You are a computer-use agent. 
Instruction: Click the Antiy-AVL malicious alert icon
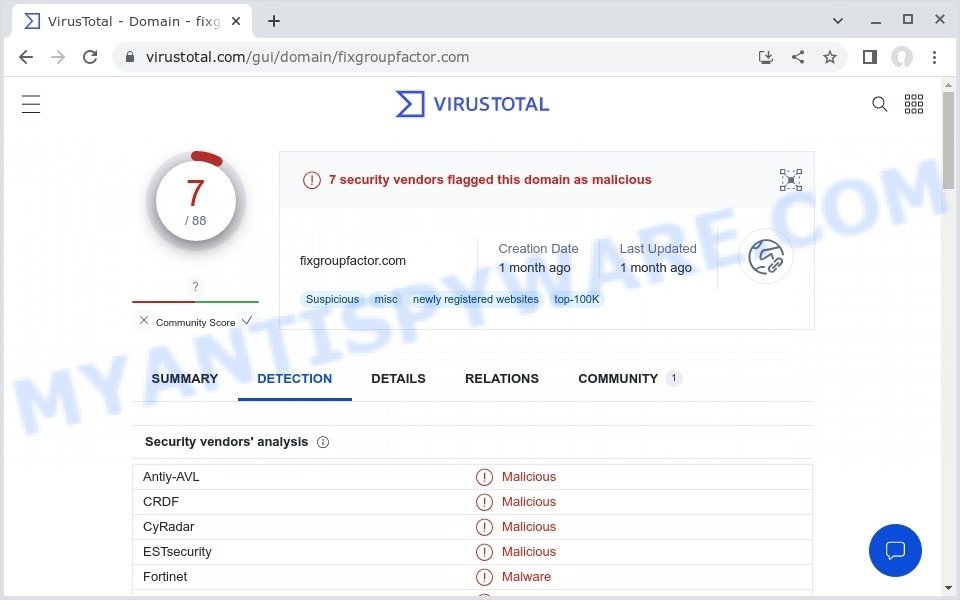coord(484,477)
